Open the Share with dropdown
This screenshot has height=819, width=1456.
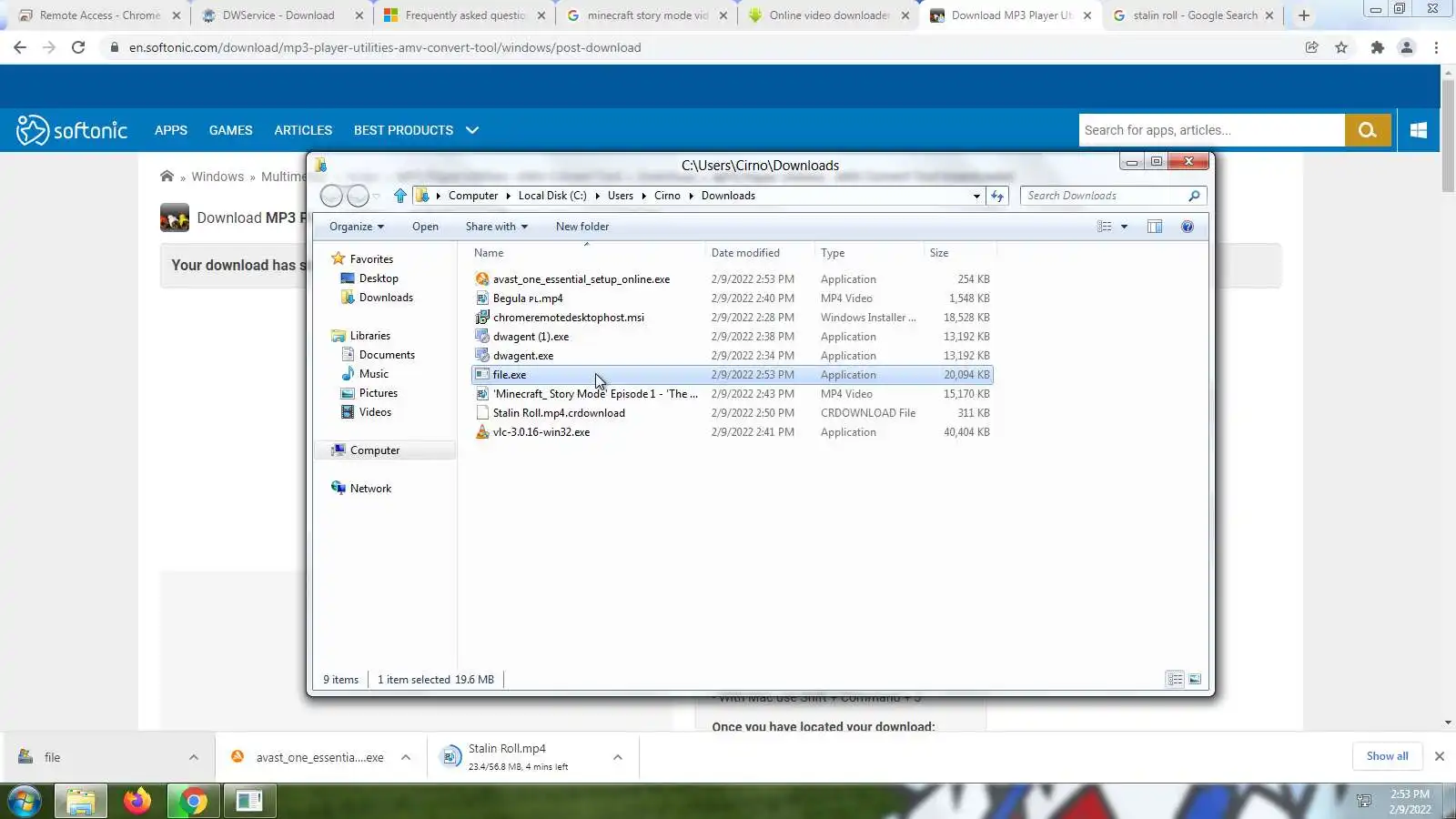click(x=497, y=227)
